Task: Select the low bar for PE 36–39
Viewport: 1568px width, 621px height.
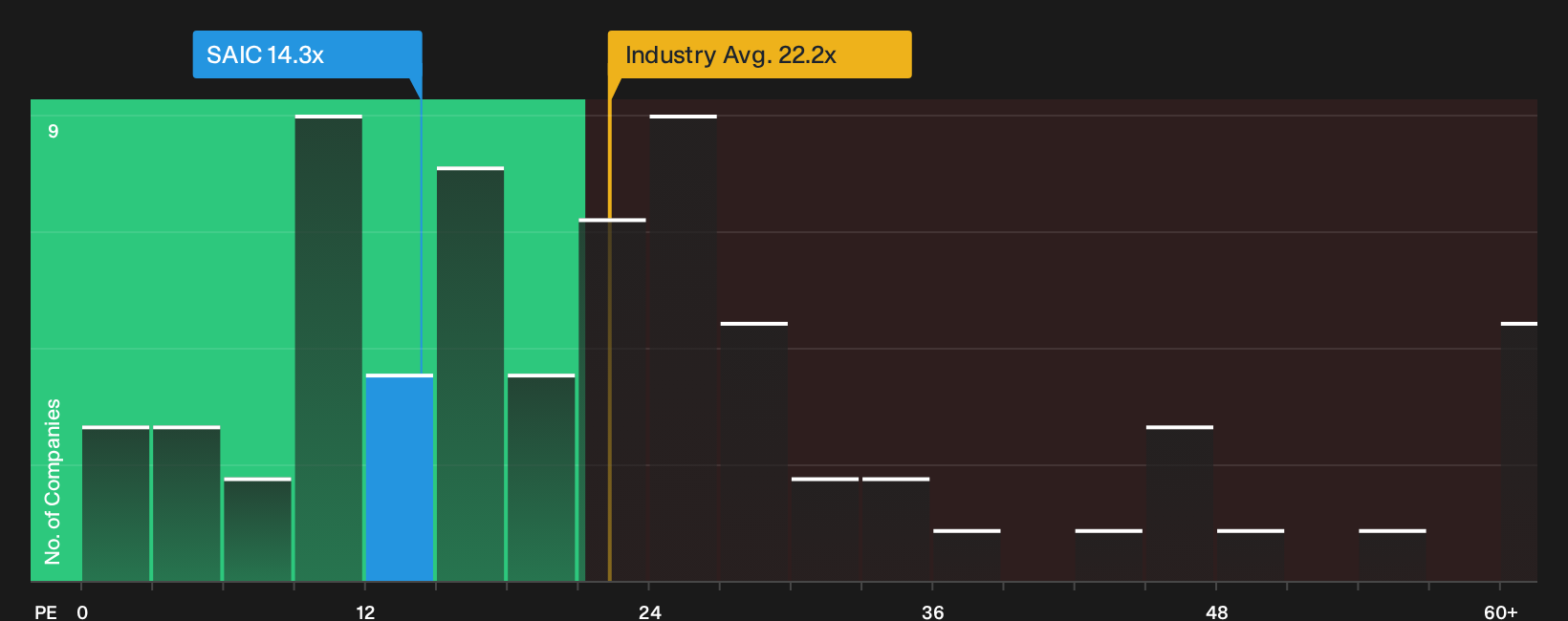Action: pyautogui.click(x=967, y=555)
